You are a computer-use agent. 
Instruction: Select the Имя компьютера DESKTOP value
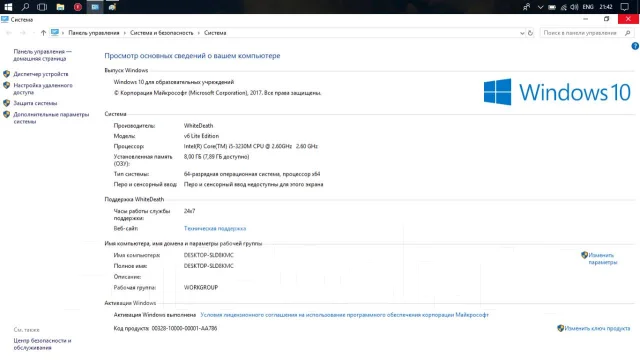209,255
